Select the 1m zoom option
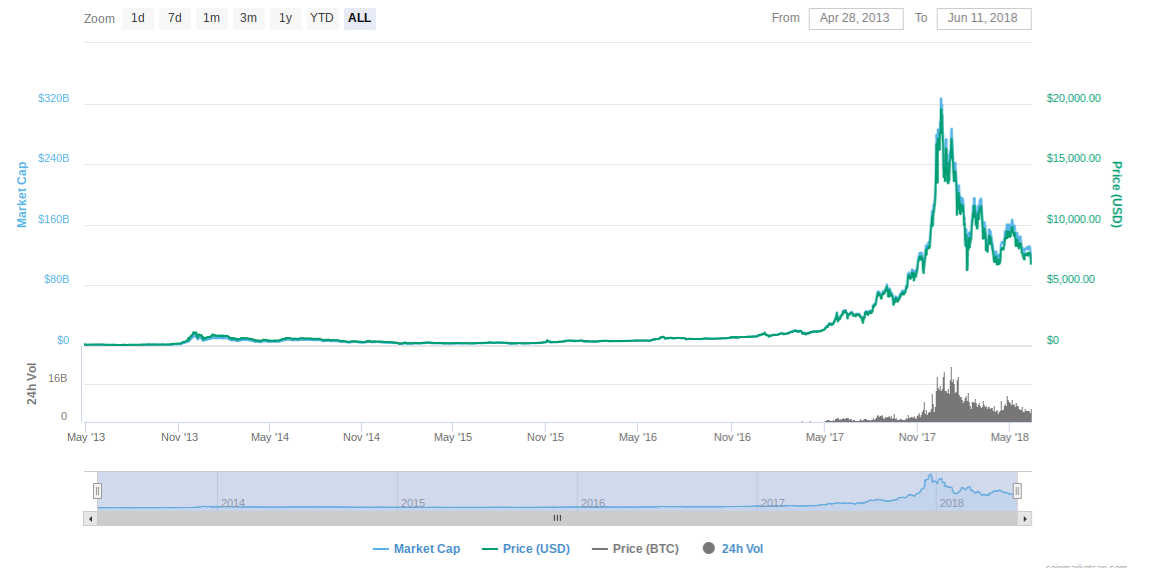Image resolution: width=1152 pixels, height=568 pixels. point(211,18)
